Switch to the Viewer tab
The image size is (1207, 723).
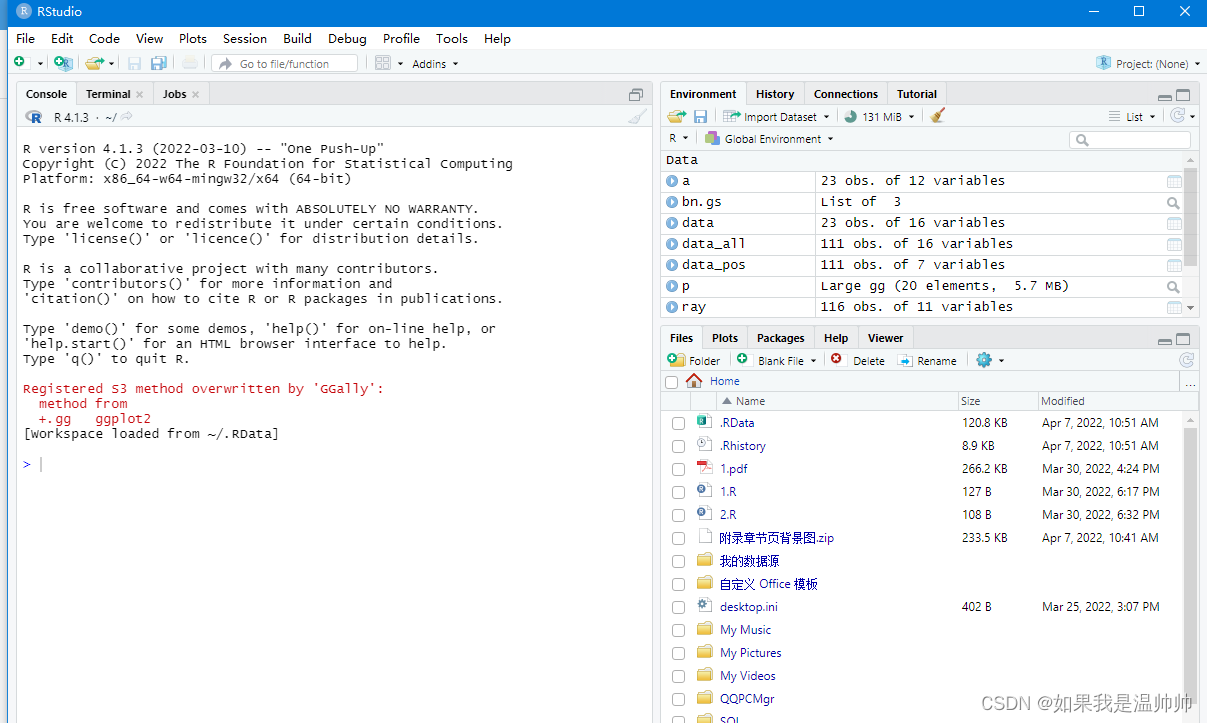[x=885, y=338]
